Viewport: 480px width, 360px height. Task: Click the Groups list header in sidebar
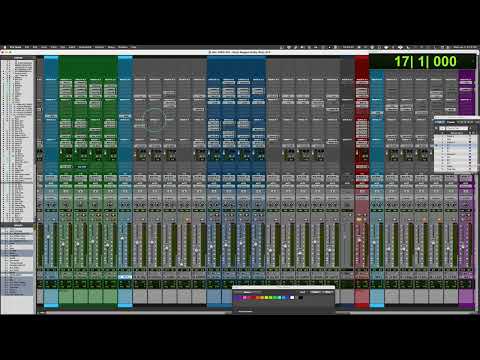pos(18,226)
